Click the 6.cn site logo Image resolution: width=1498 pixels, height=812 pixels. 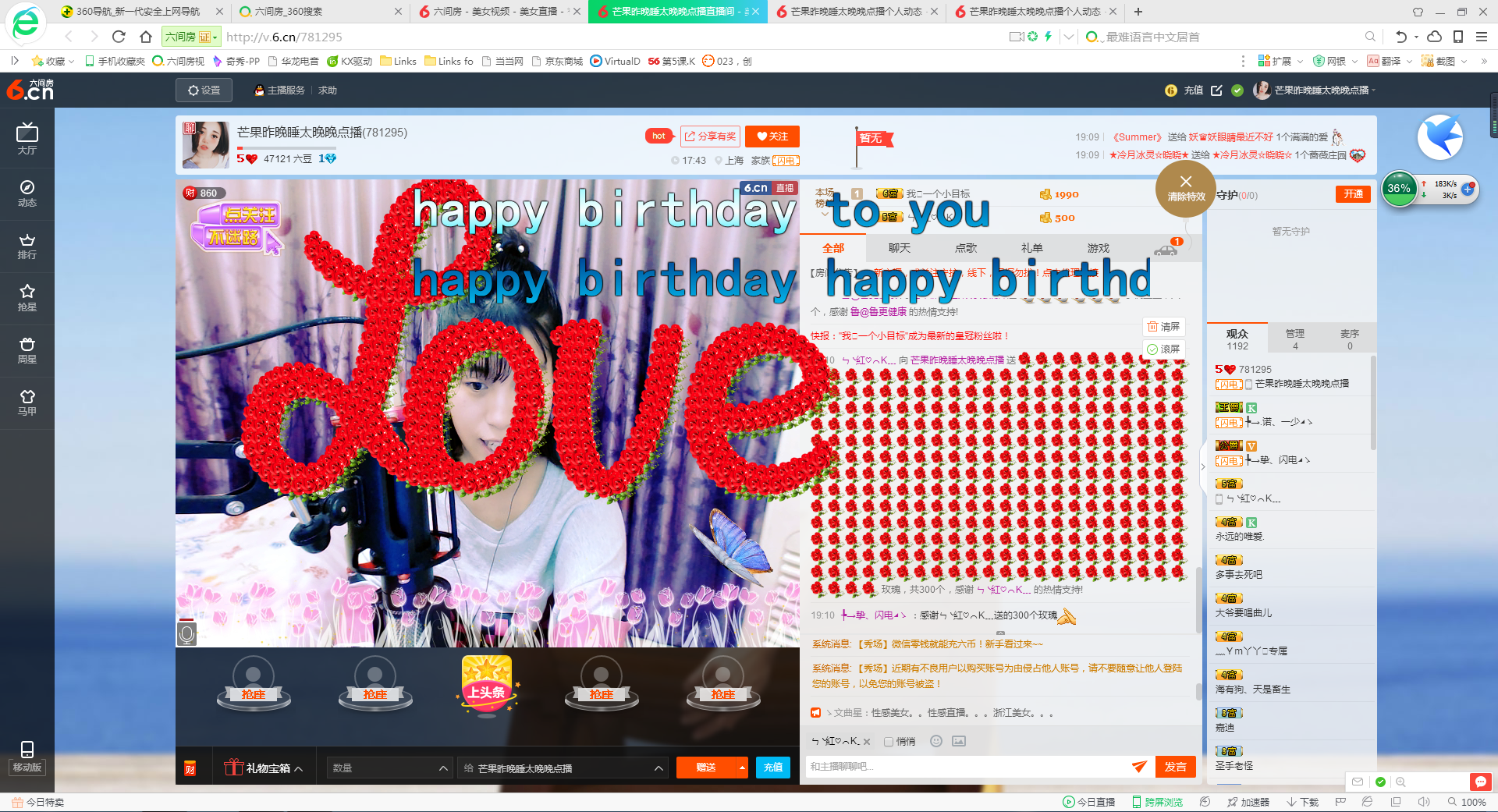coord(30,90)
